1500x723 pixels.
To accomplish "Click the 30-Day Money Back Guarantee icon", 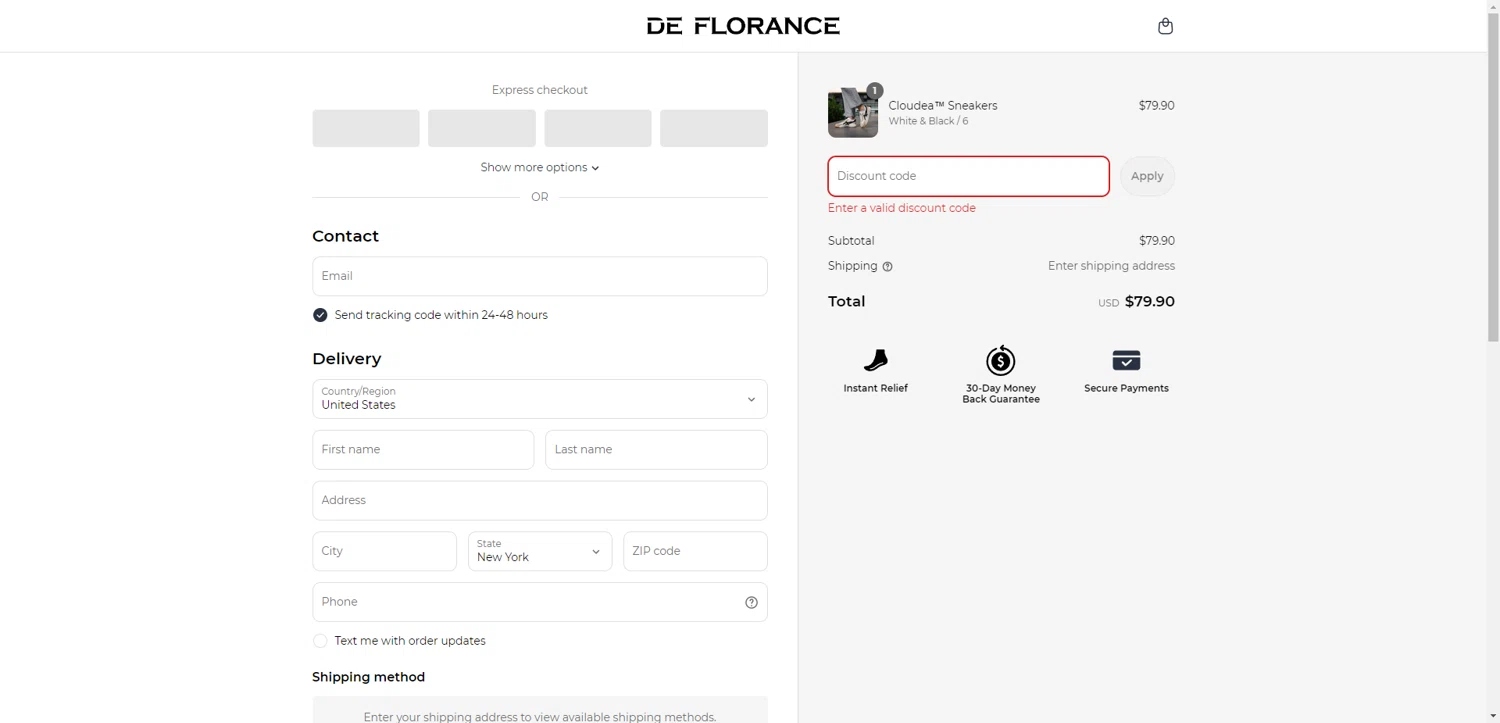I will [x=1001, y=360].
